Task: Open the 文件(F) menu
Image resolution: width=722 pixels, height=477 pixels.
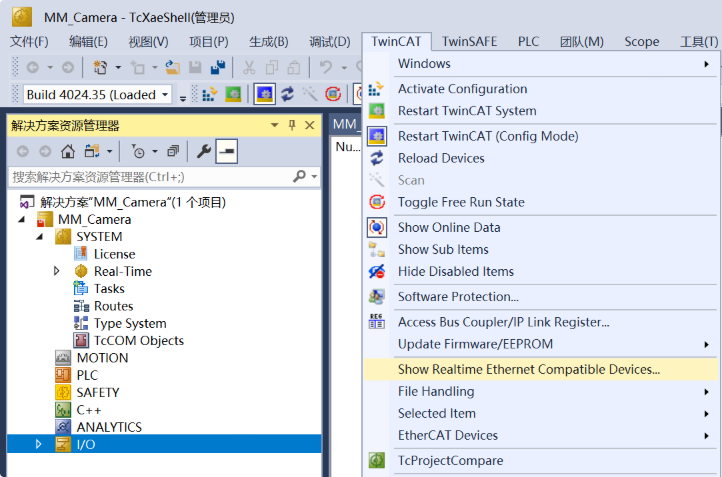Action: (29, 42)
